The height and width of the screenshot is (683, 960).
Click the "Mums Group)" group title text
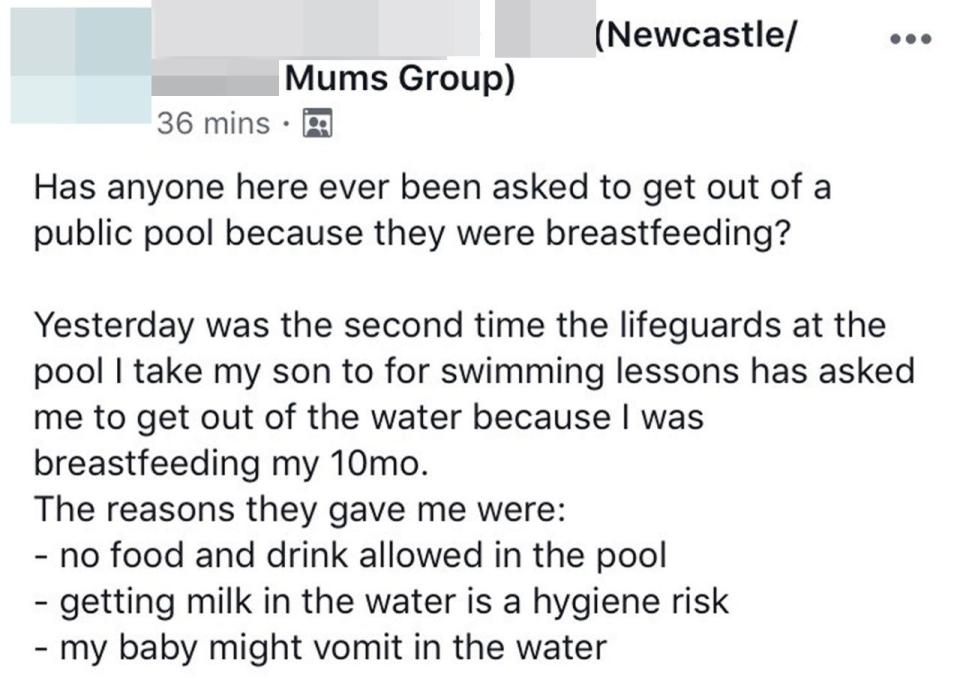coord(400,79)
